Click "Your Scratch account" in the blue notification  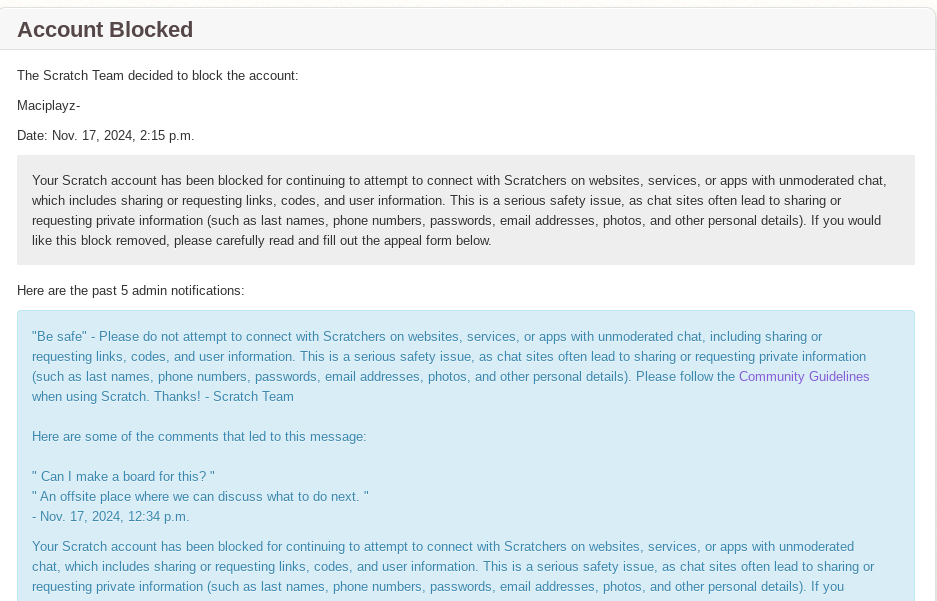point(92,547)
